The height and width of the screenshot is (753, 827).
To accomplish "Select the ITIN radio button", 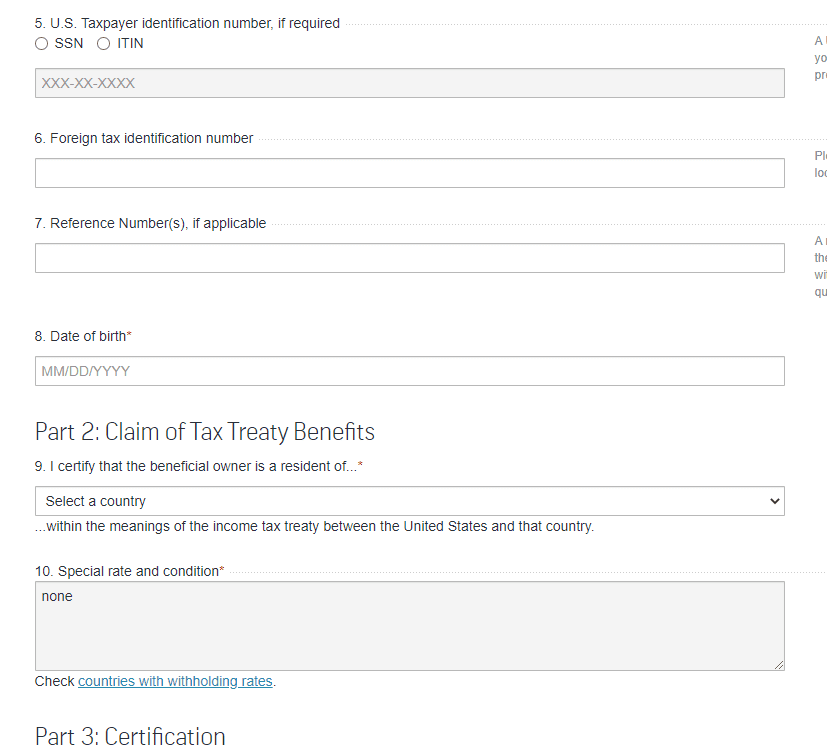I will 104,44.
